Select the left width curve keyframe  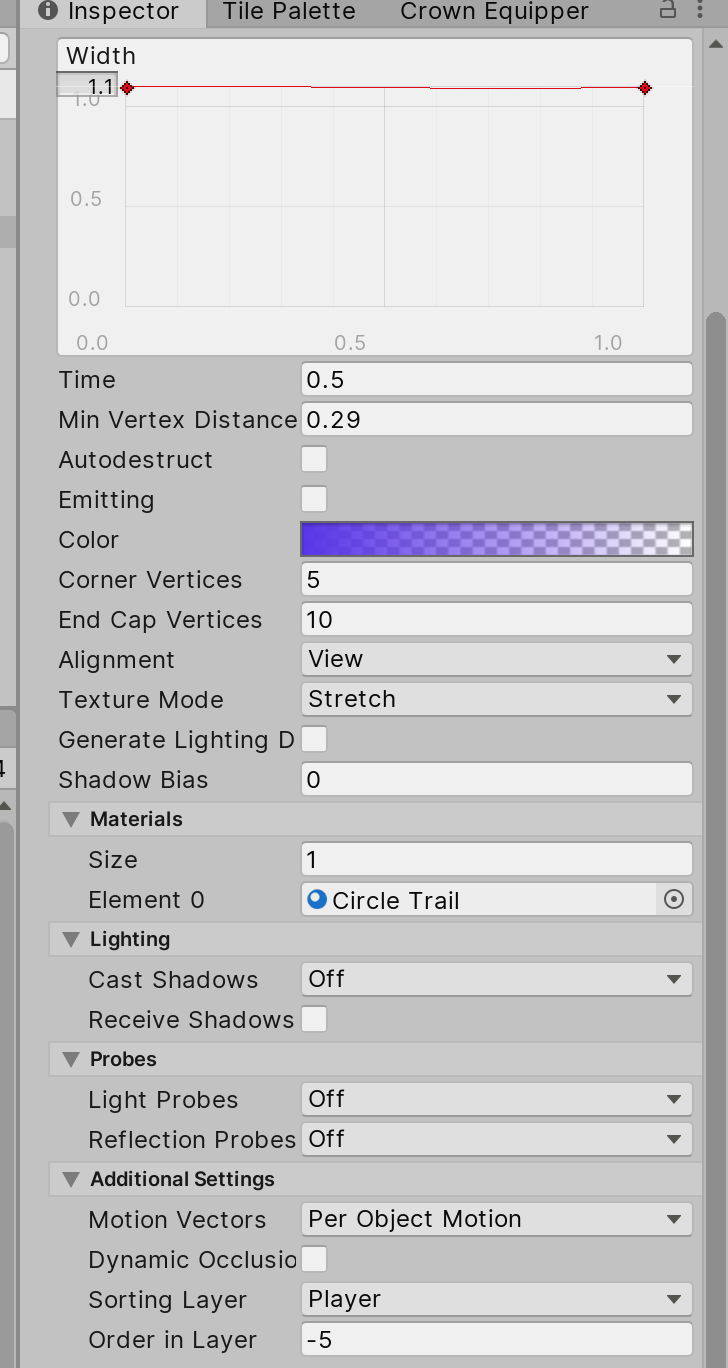(127, 88)
